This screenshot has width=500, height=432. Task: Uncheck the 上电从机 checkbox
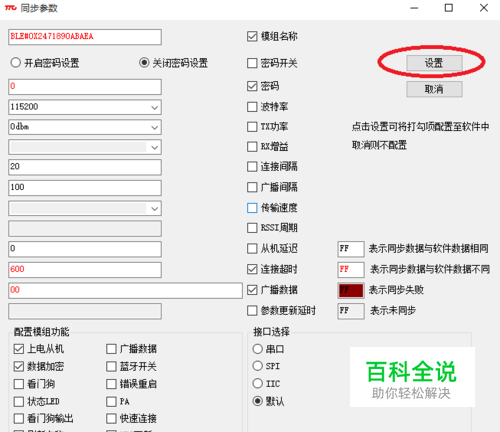19,349
